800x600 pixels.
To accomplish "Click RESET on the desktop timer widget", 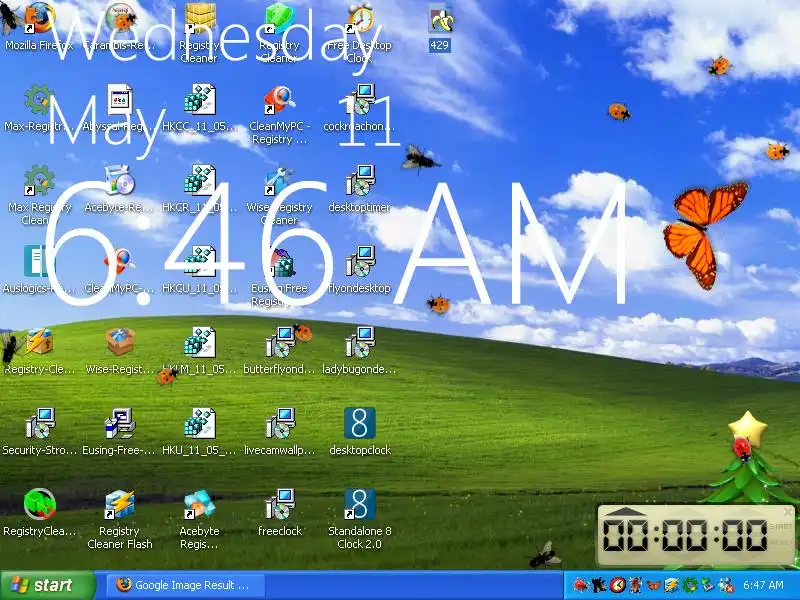I will [782, 542].
